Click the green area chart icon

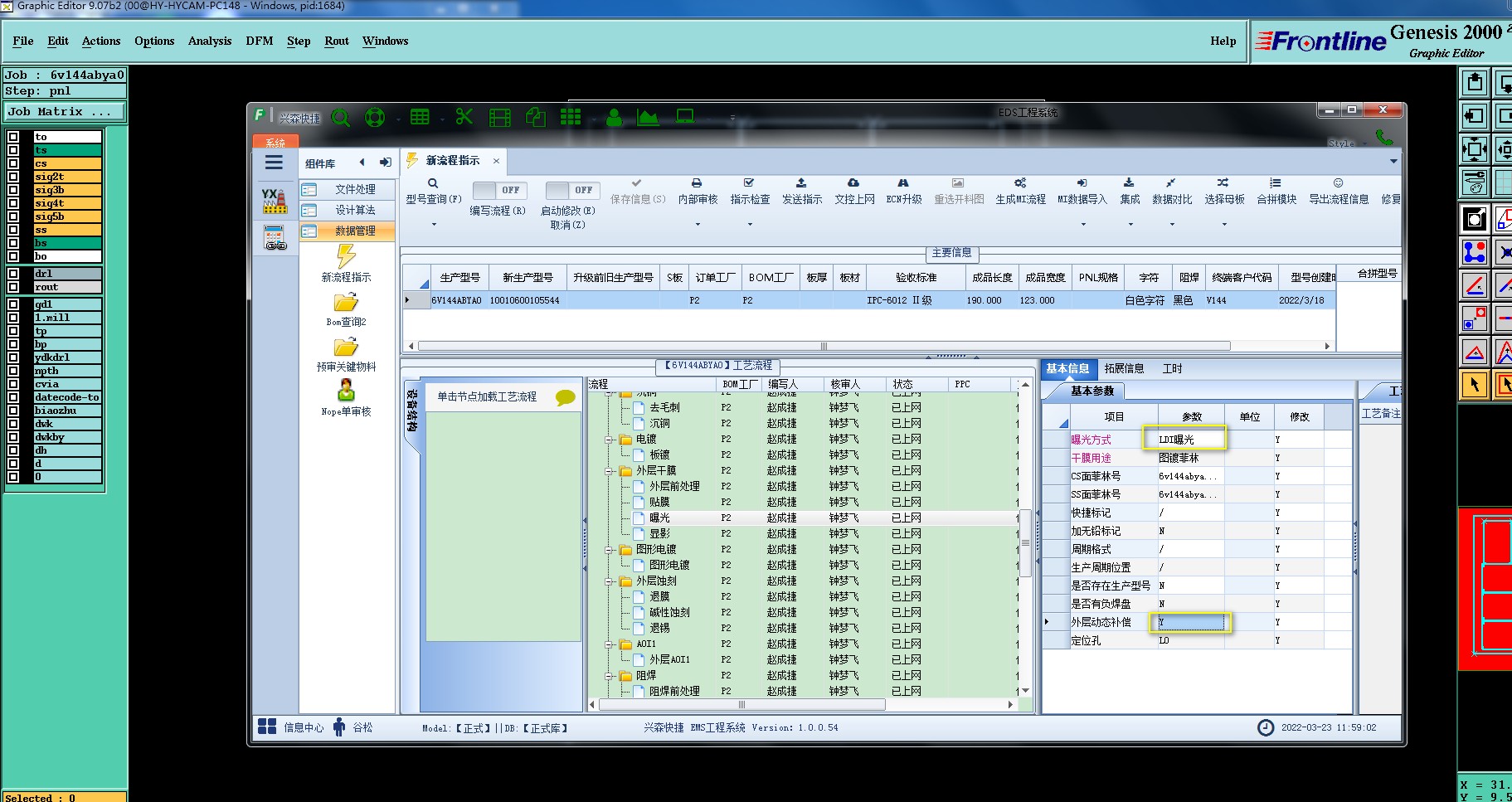[x=648, y=117]
